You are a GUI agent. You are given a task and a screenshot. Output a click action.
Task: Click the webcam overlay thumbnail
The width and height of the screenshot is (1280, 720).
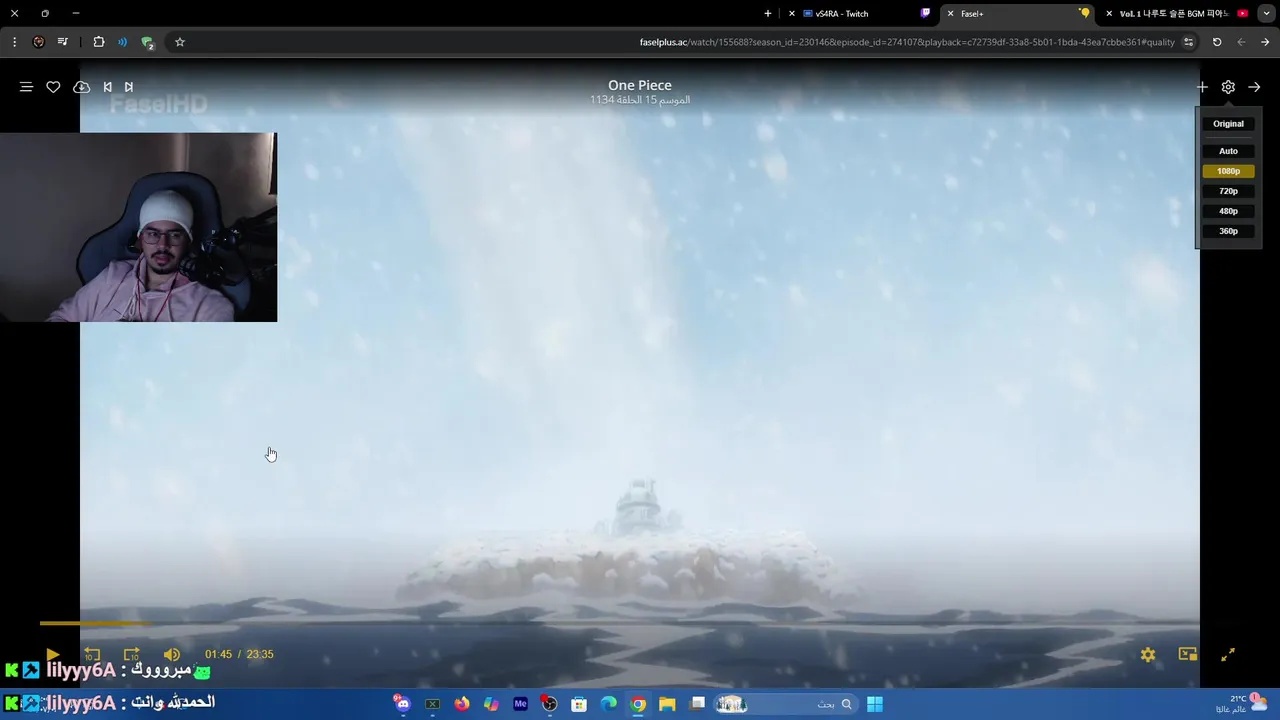tap(138, 227)
